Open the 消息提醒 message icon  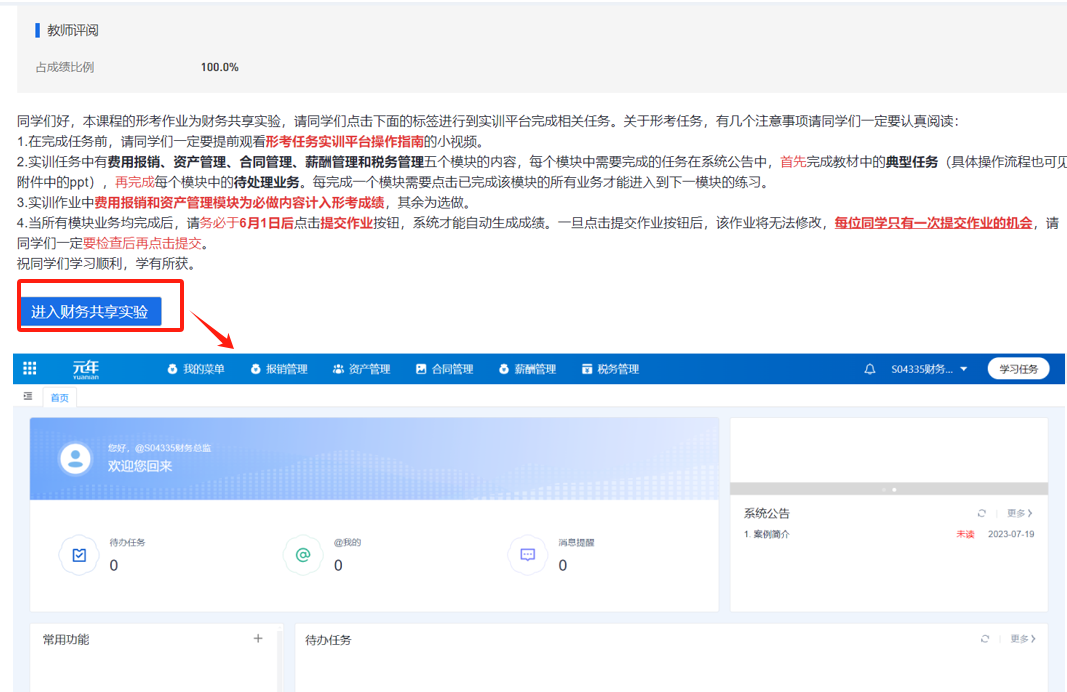pos(527,554)
